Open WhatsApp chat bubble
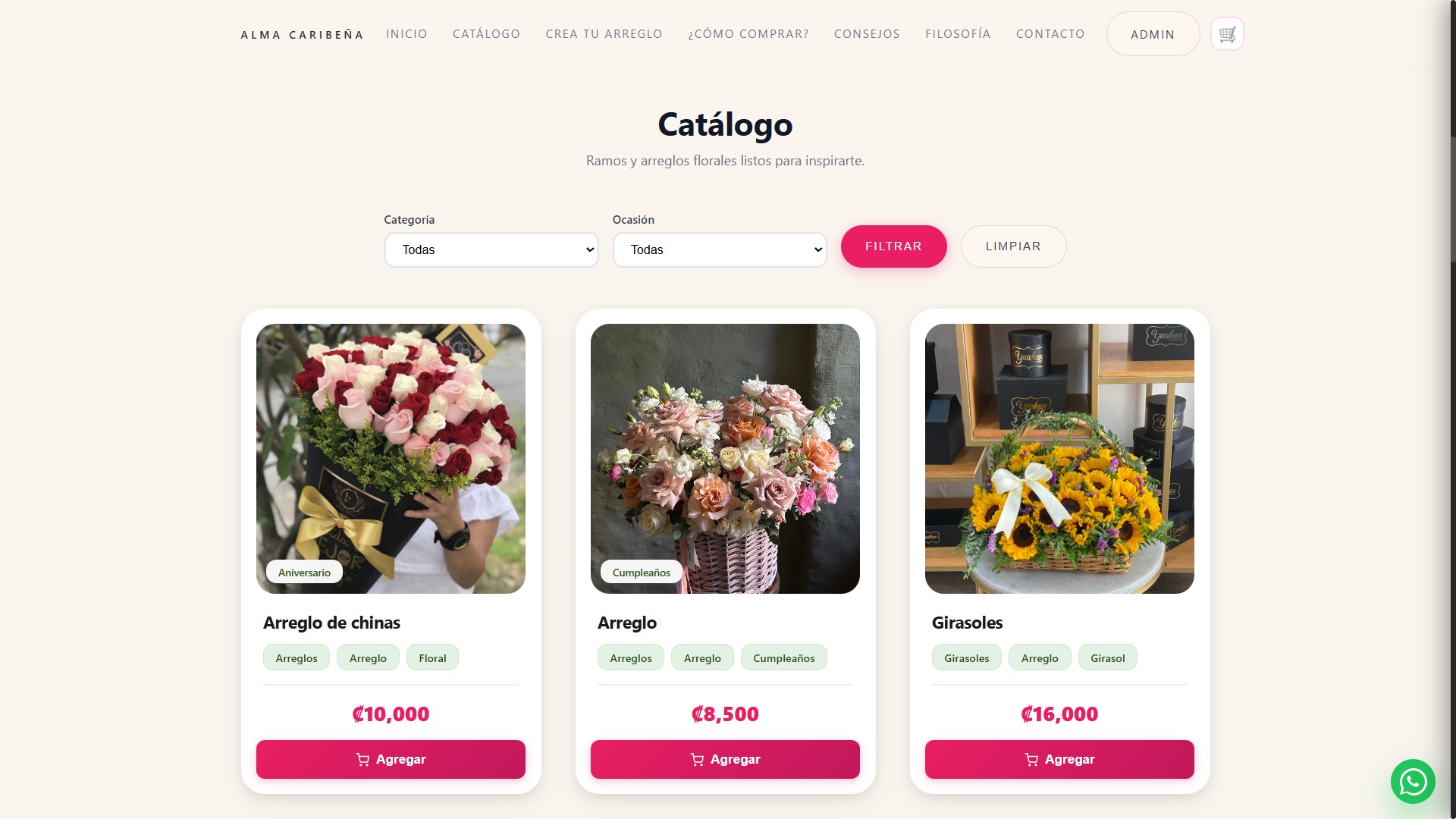Image resolution: width=1456 pixels, height=819 pixels. [1413, 781]
